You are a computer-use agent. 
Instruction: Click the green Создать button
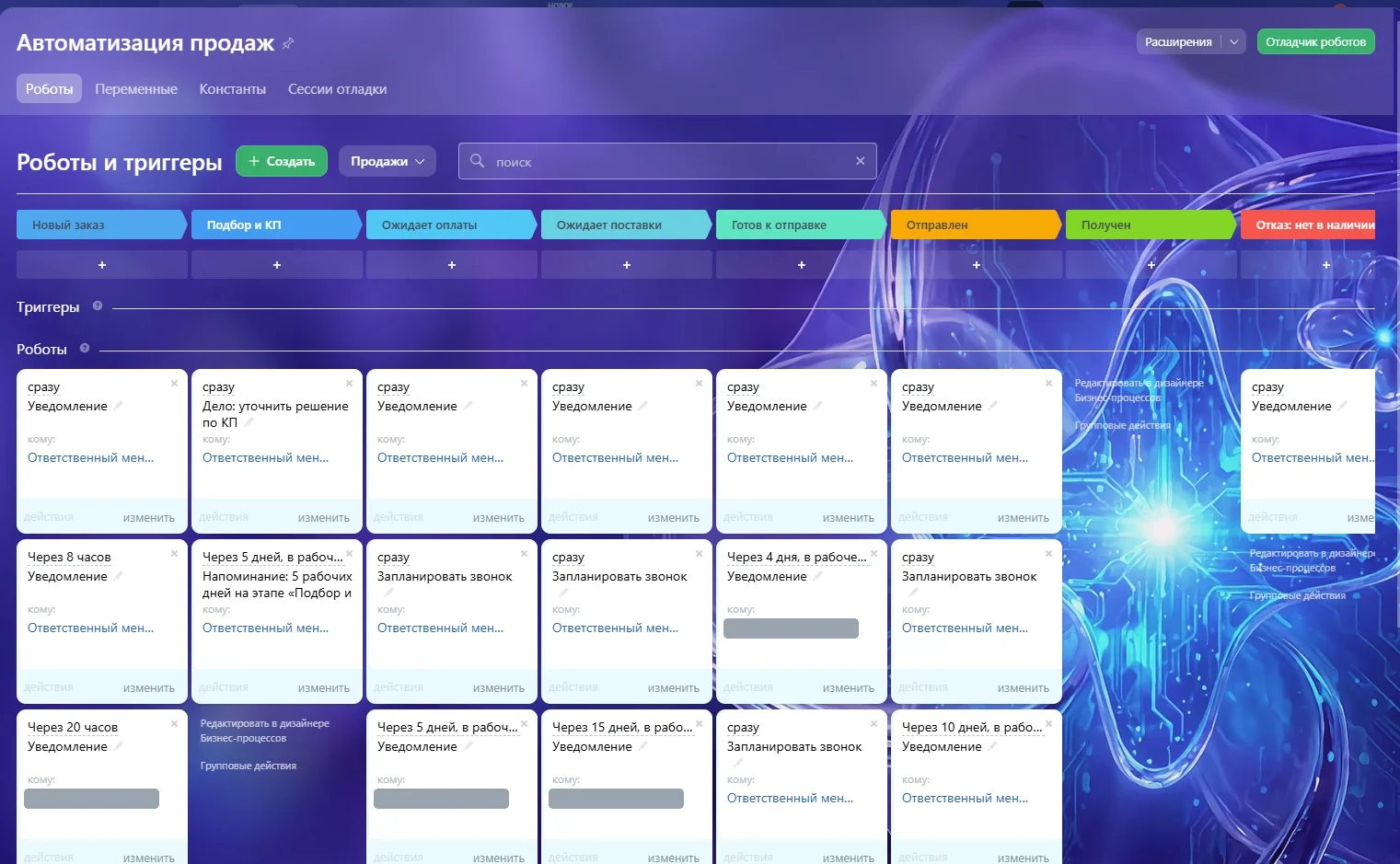(x=282, y=161)
